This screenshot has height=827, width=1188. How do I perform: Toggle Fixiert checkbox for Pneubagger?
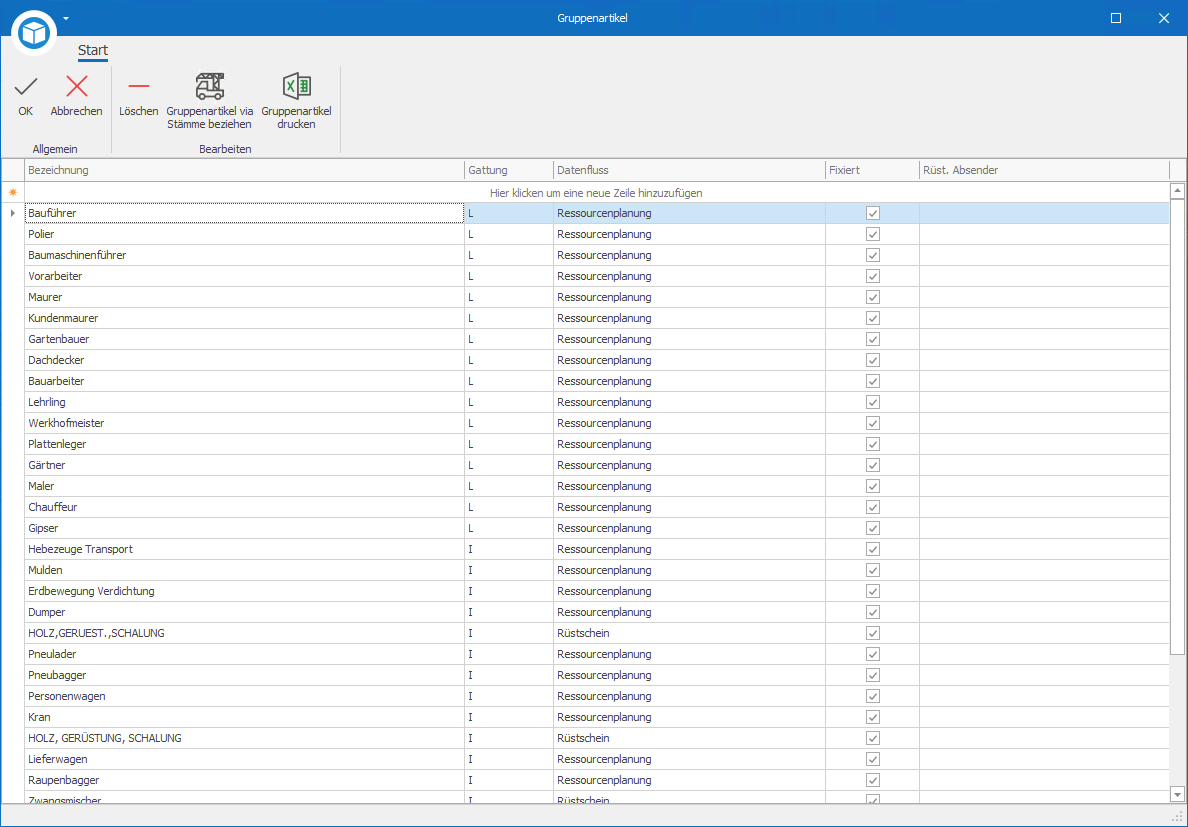(873, 675)
